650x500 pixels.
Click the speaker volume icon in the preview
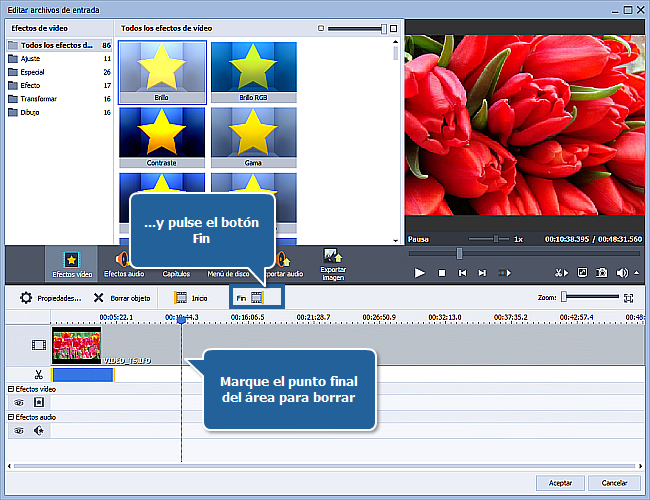pos(622,273)
